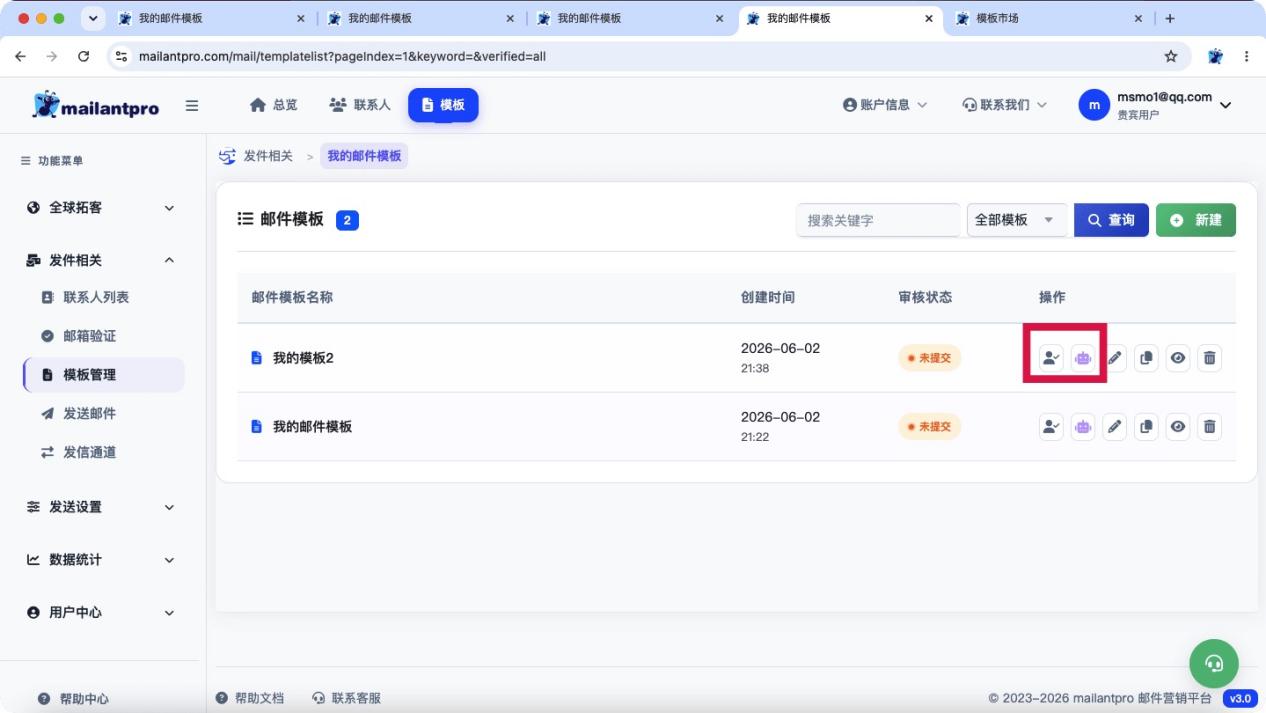
Task: Preview 我的模板2 with the eye icon
Action: (x=1178, y=358)
